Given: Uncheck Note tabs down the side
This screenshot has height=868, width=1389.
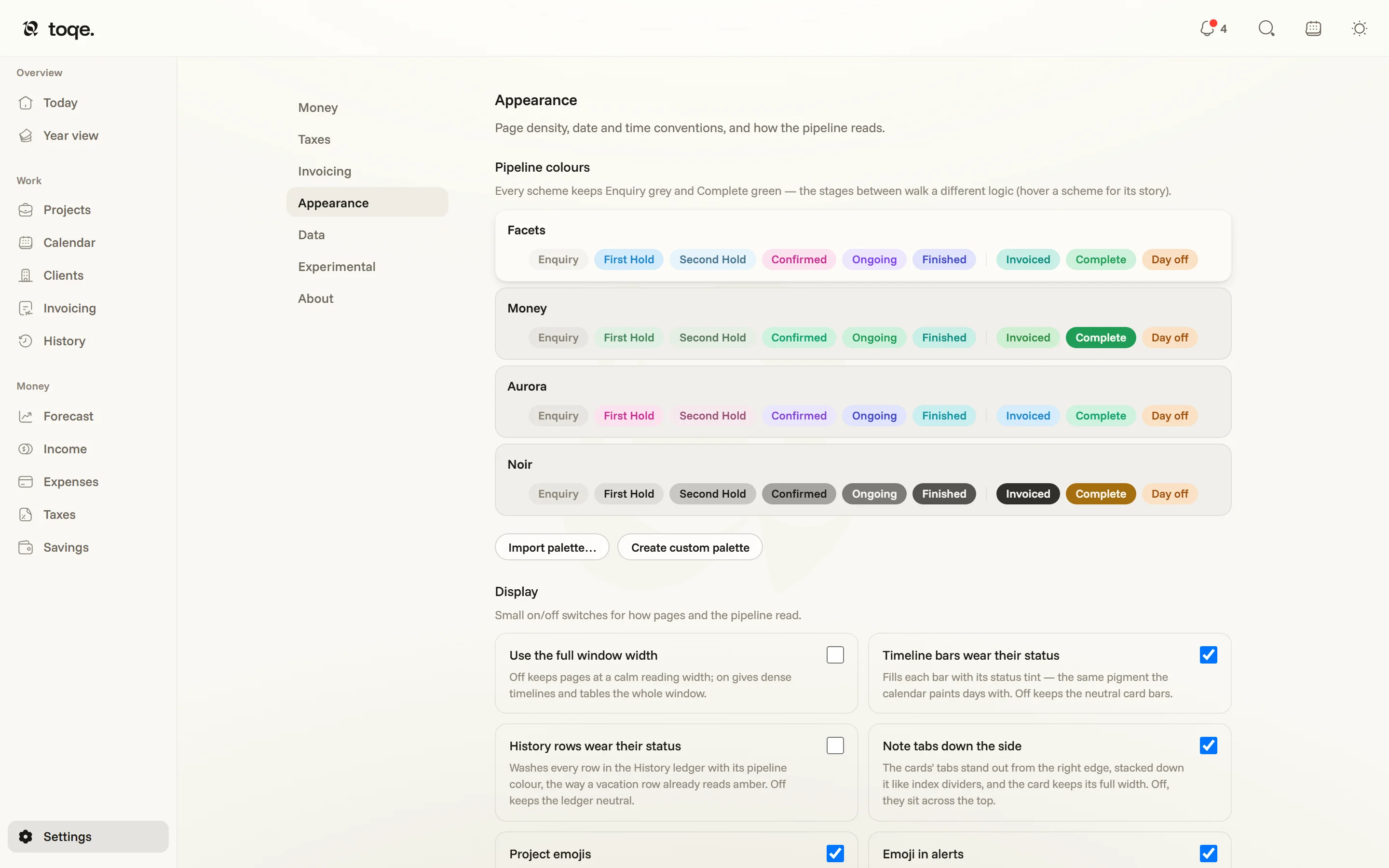Looking at the screenshot, I should tap(1208, 746).
